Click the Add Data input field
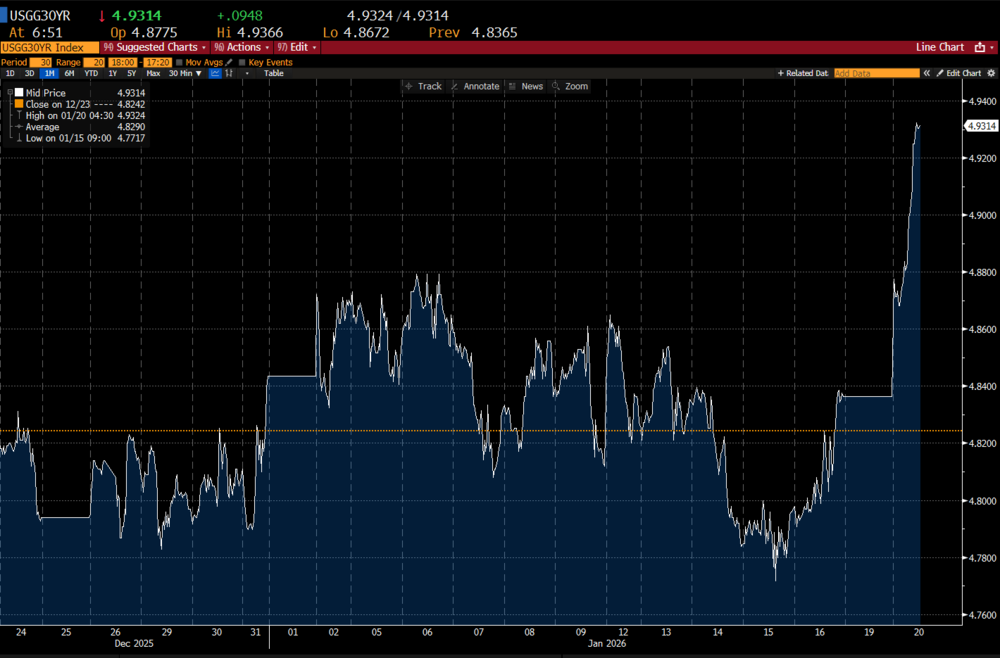 pos(876,71)
